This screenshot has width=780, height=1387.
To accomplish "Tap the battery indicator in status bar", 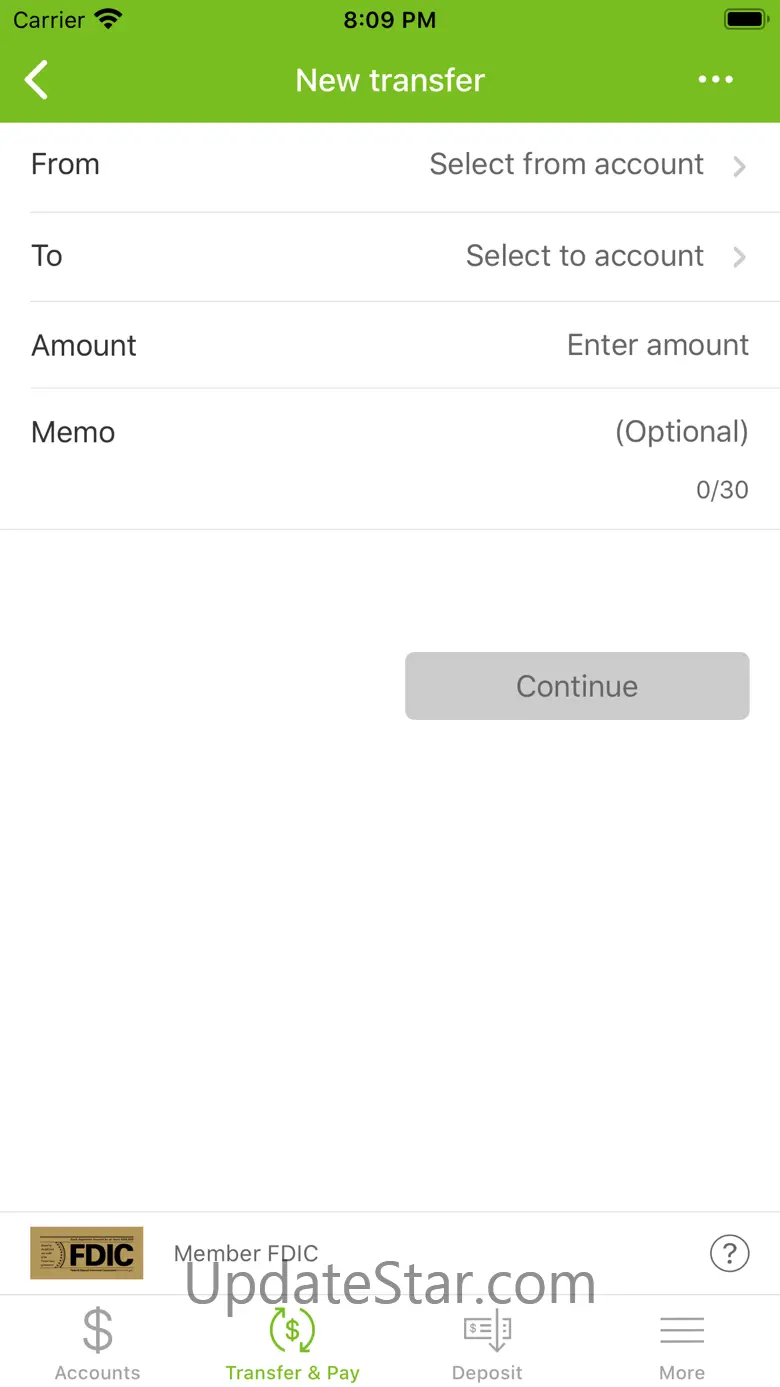I will (x=744, y=19).
